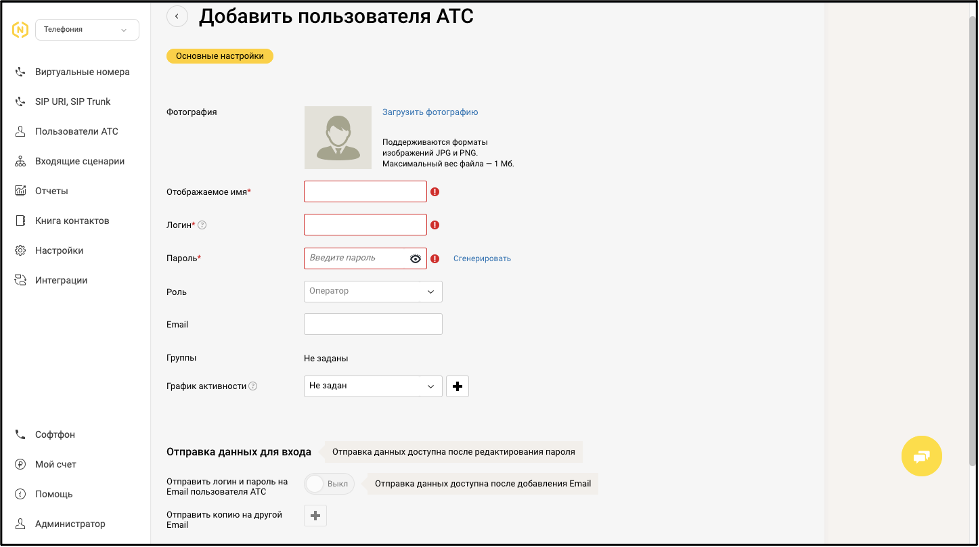Open the yellow chat support bubble
This screenshot has width=979, height=547.
(921, 455)
